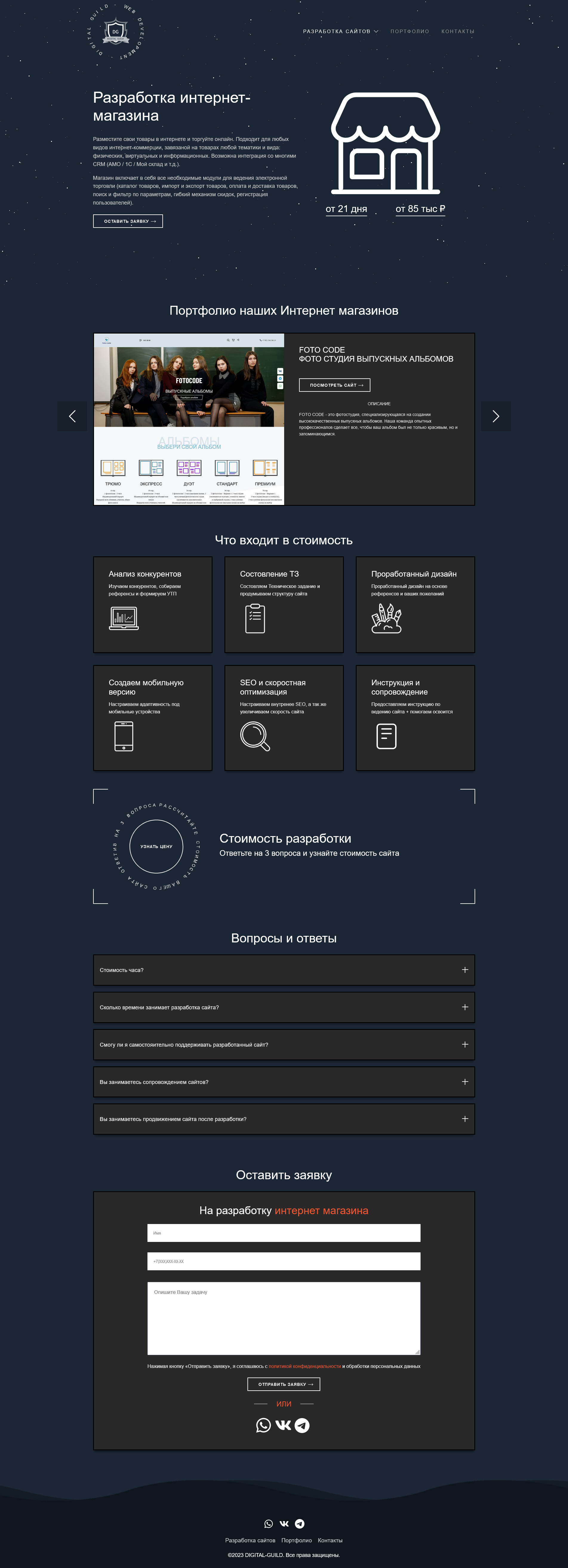
Task: Open VK icon in request form
Action: pyautogui.click(x=283, y=1425)
